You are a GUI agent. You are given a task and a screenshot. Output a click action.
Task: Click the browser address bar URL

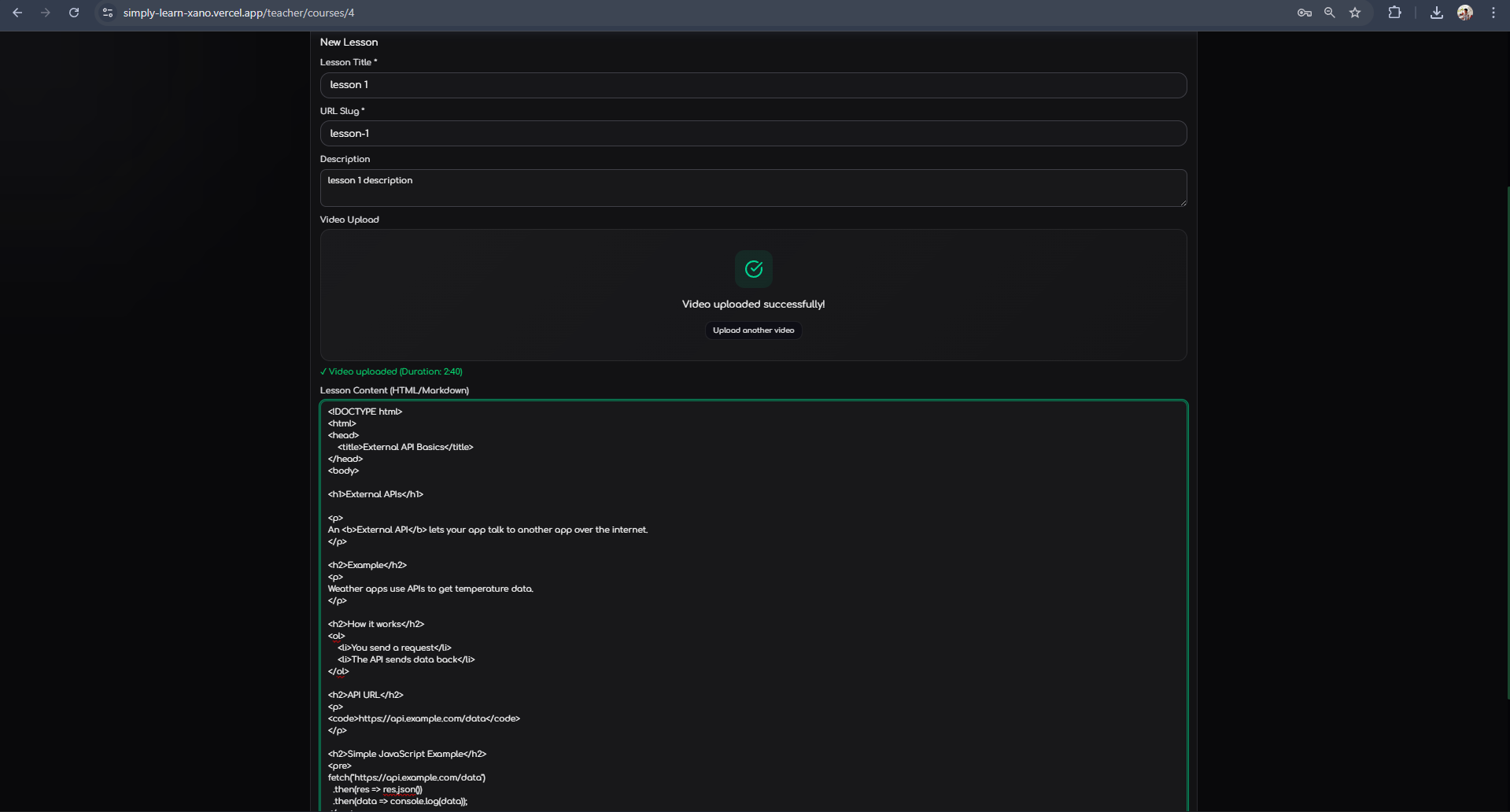click(238, 13)
